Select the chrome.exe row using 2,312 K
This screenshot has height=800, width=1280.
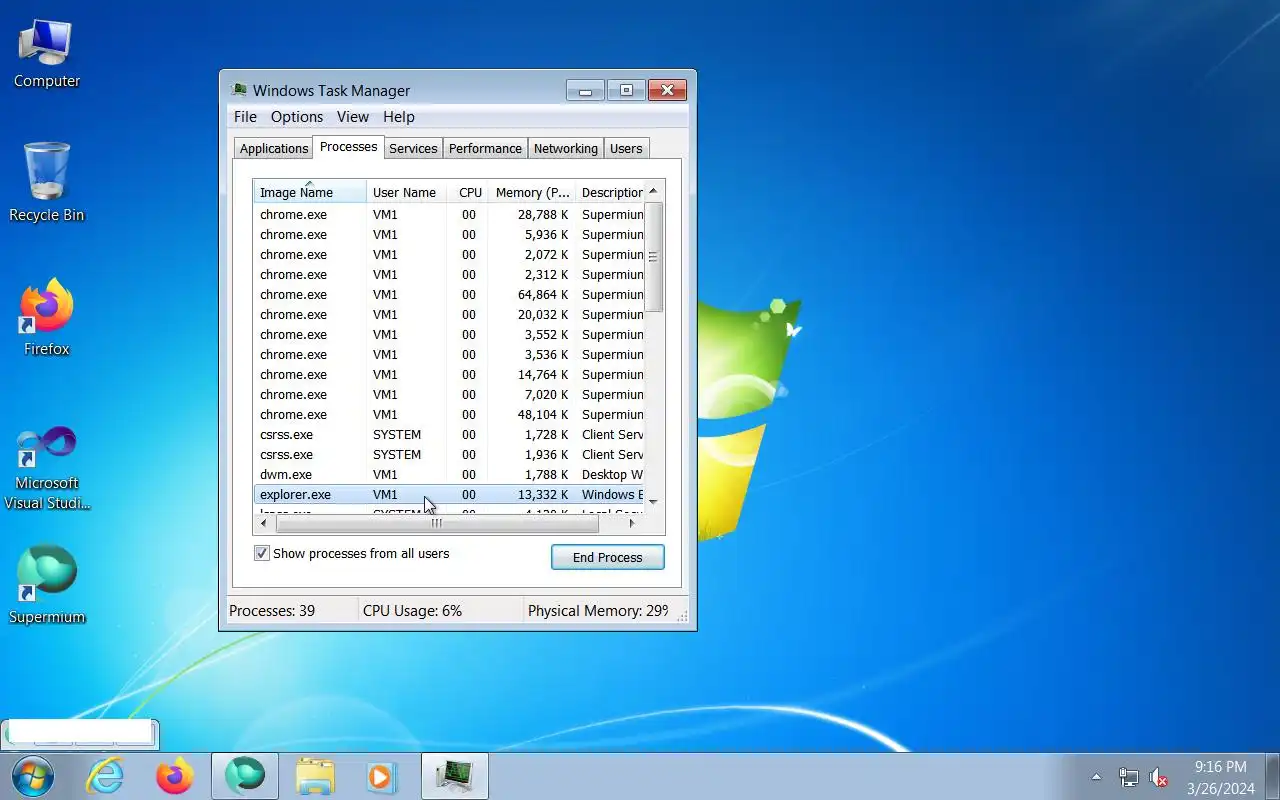(x=449, y=274)
